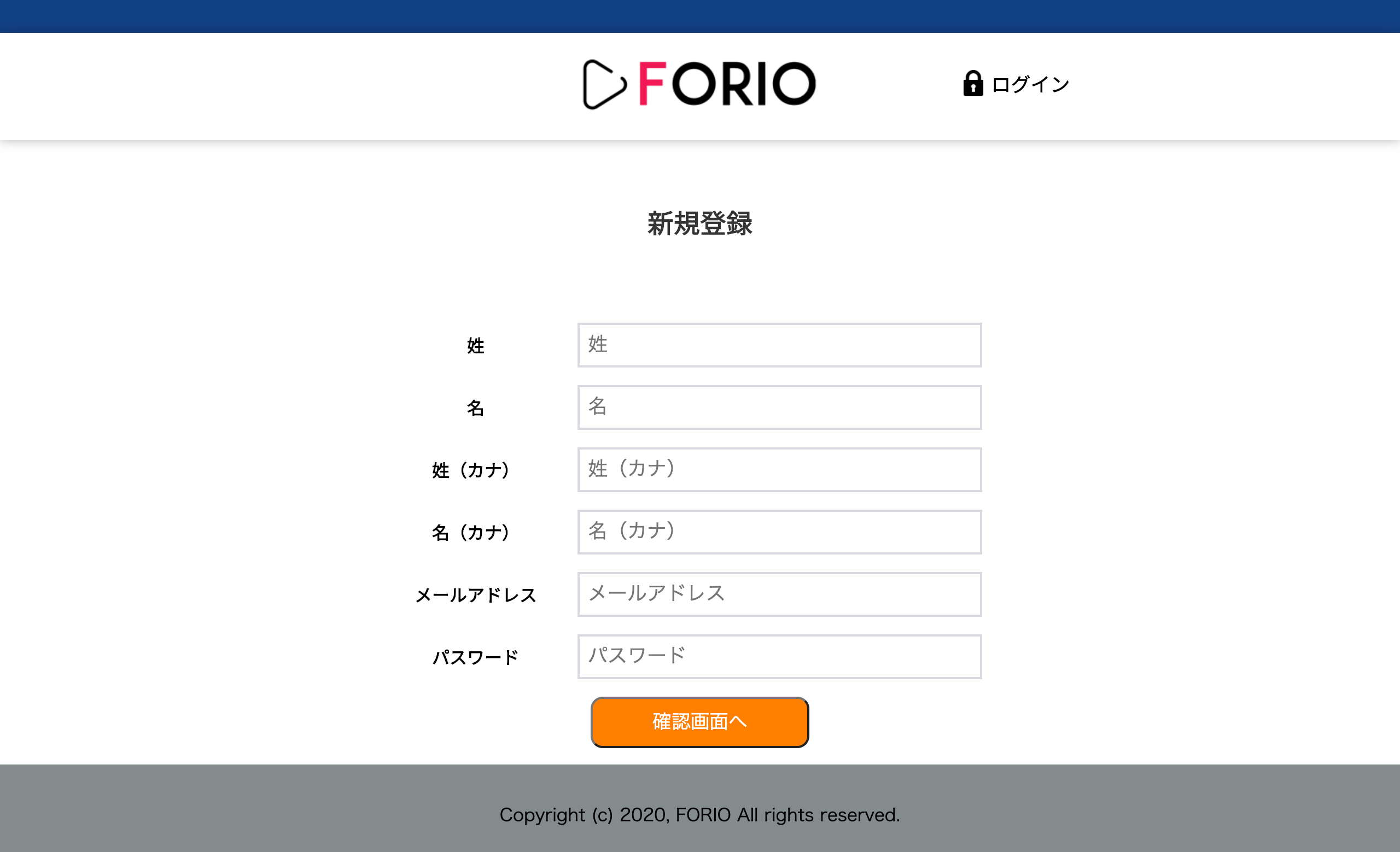Viewport: 1400px width, 852px height.
Task: Focus the メールアドレス input field
Action: coord(778,594)
